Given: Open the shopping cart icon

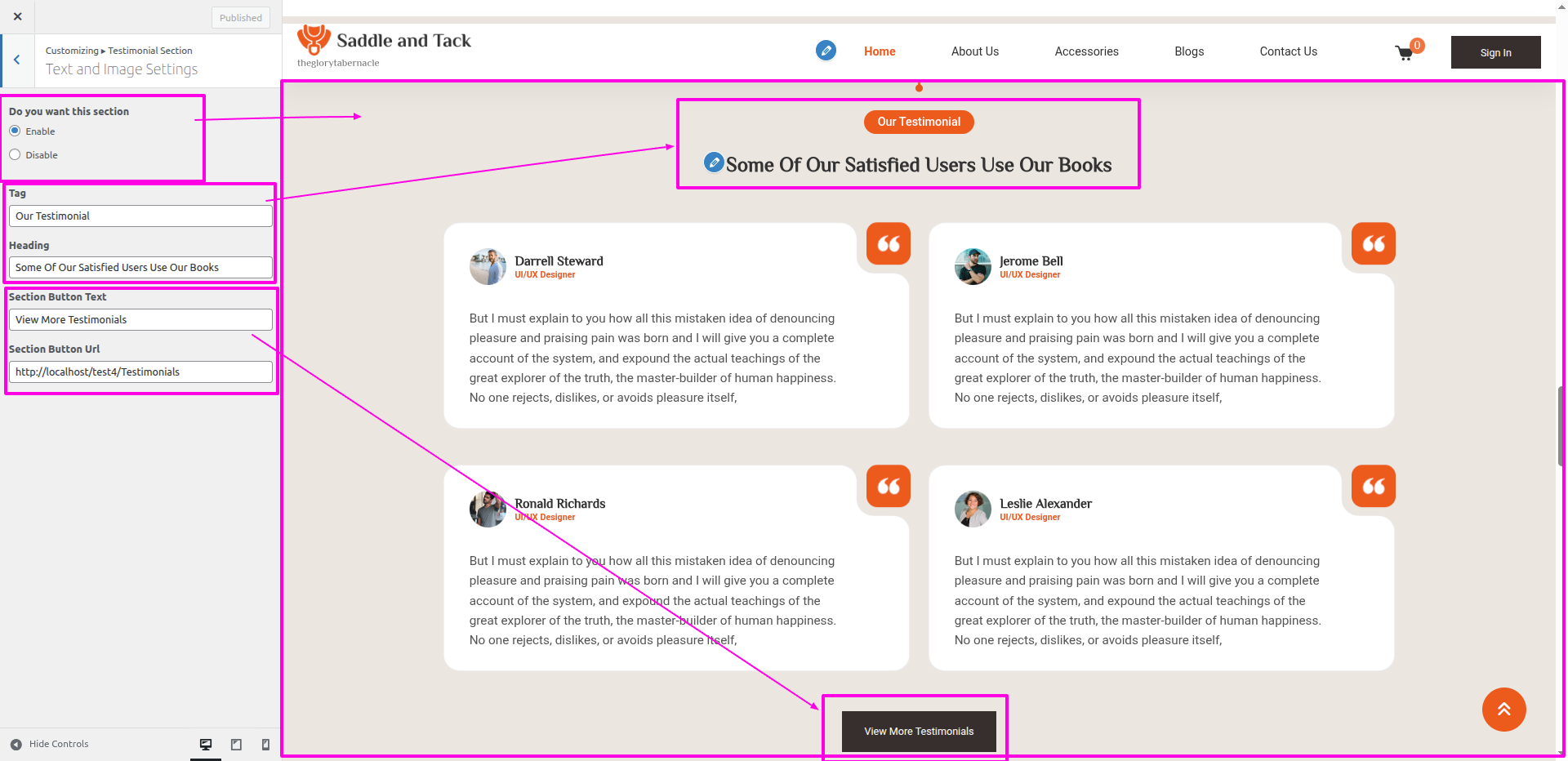Looking at the screenshot, I should 1404,53.
